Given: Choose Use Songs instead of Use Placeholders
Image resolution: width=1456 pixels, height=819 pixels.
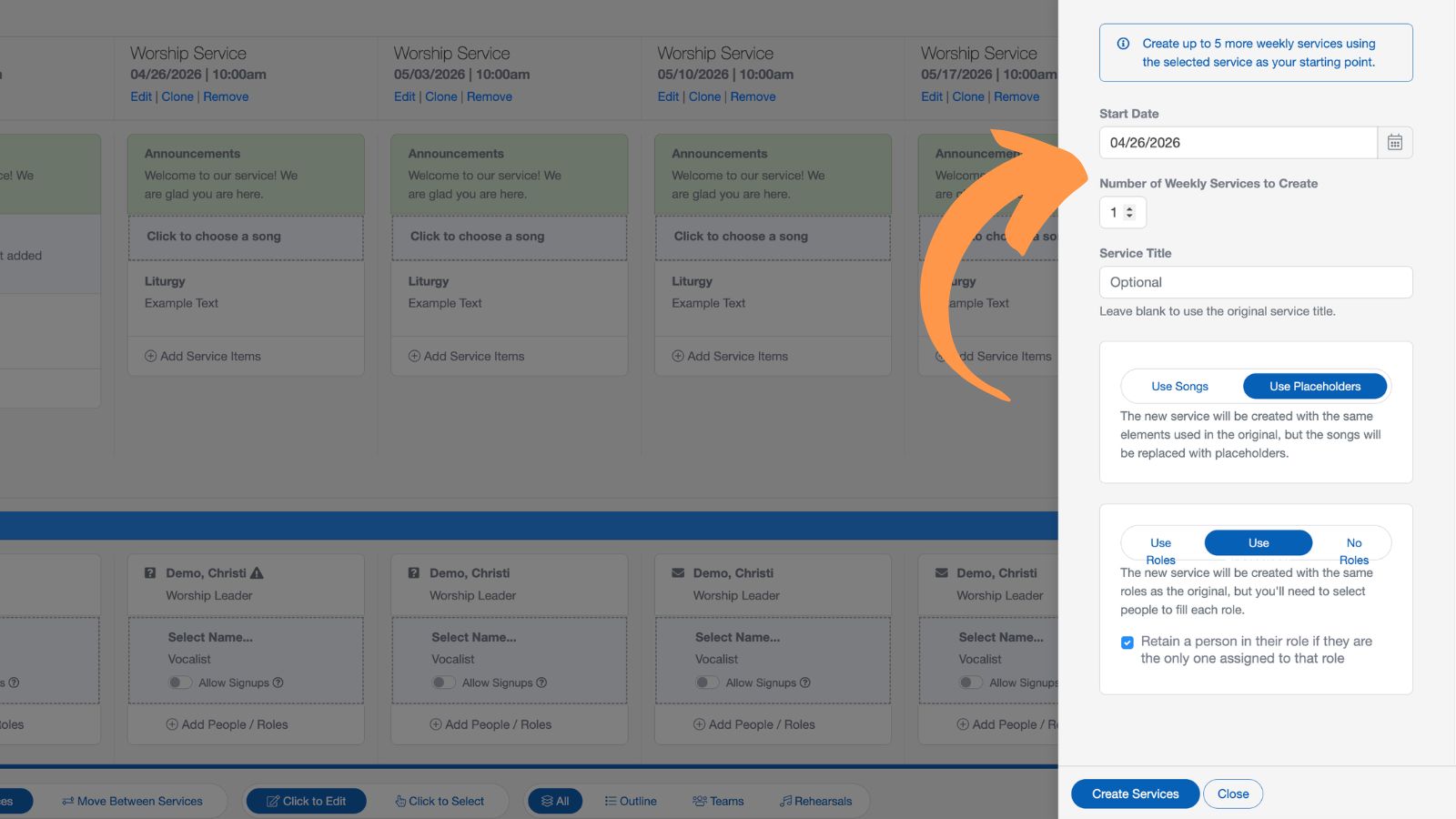Looking at the screenshot, I should 1179,386.
